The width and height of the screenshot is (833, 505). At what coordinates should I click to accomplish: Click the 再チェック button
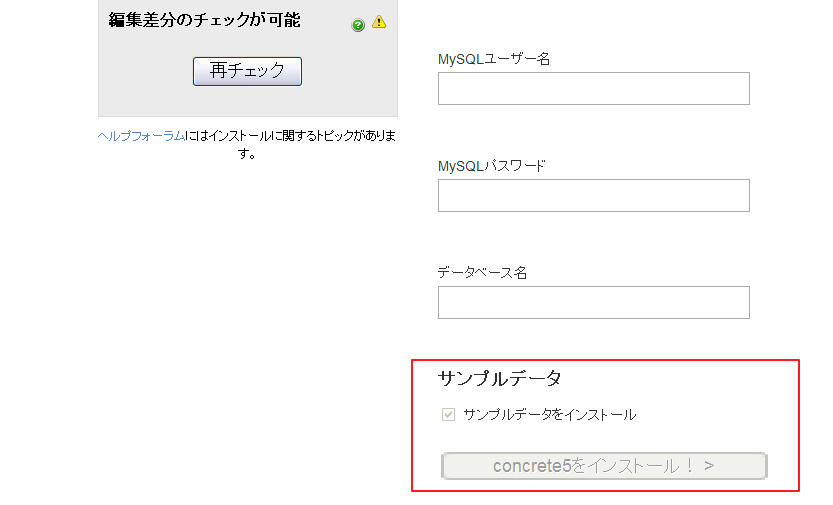click(247, 71)
